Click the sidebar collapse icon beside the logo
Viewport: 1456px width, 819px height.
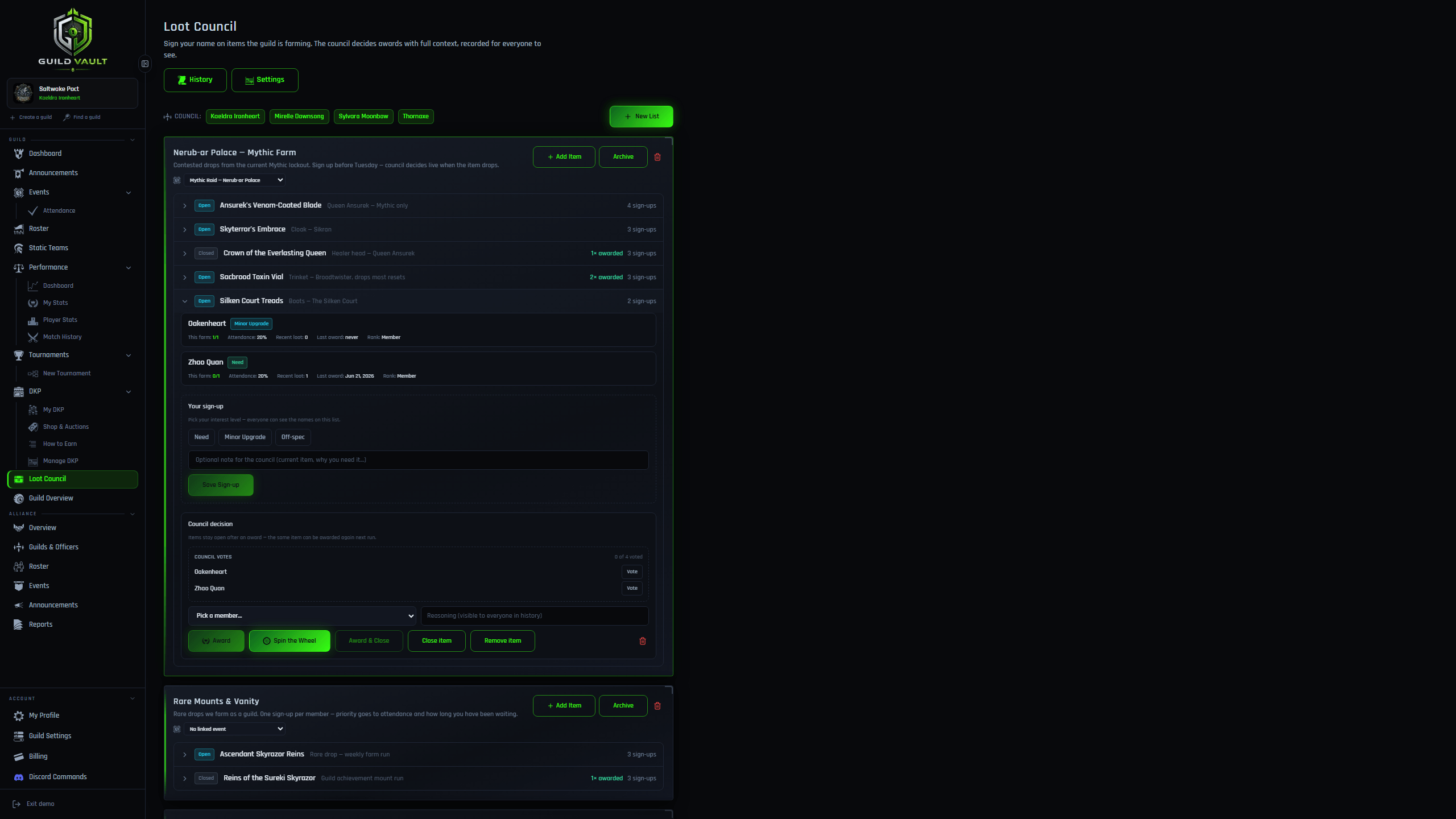pos(145,64)
